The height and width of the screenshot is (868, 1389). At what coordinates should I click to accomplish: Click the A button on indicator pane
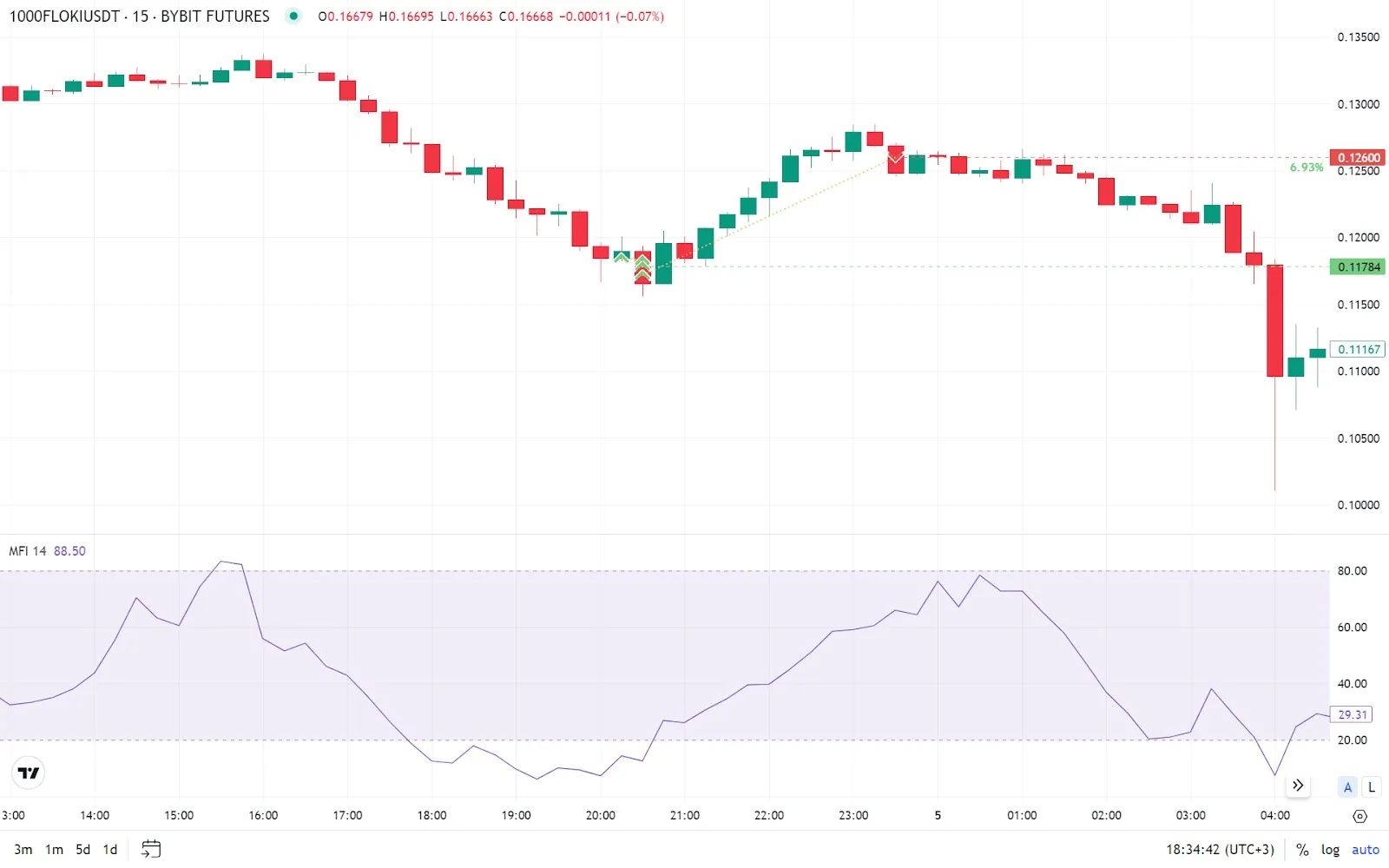click(1347, 787)
